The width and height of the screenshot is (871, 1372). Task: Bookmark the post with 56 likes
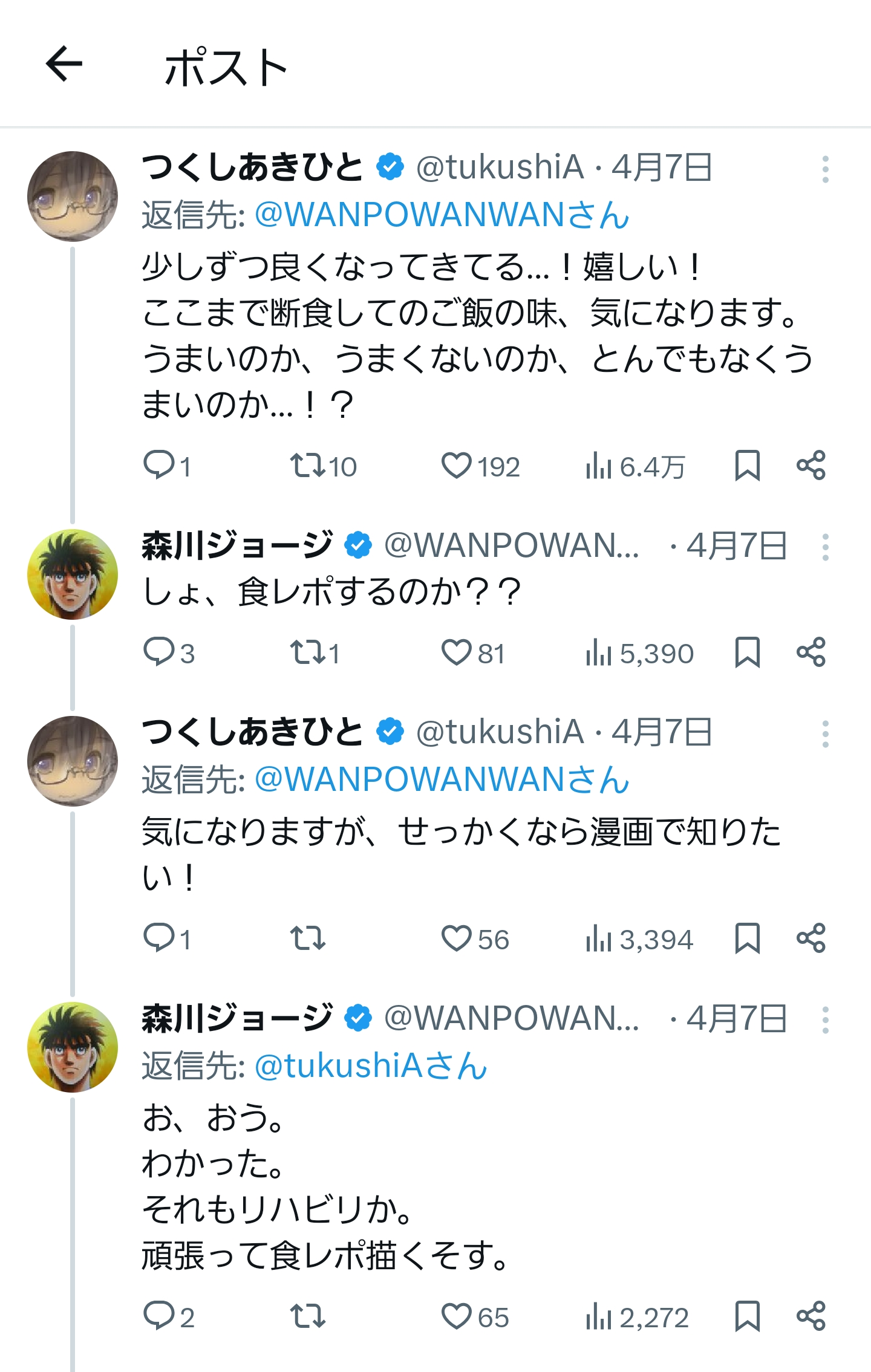click(747, 939)
